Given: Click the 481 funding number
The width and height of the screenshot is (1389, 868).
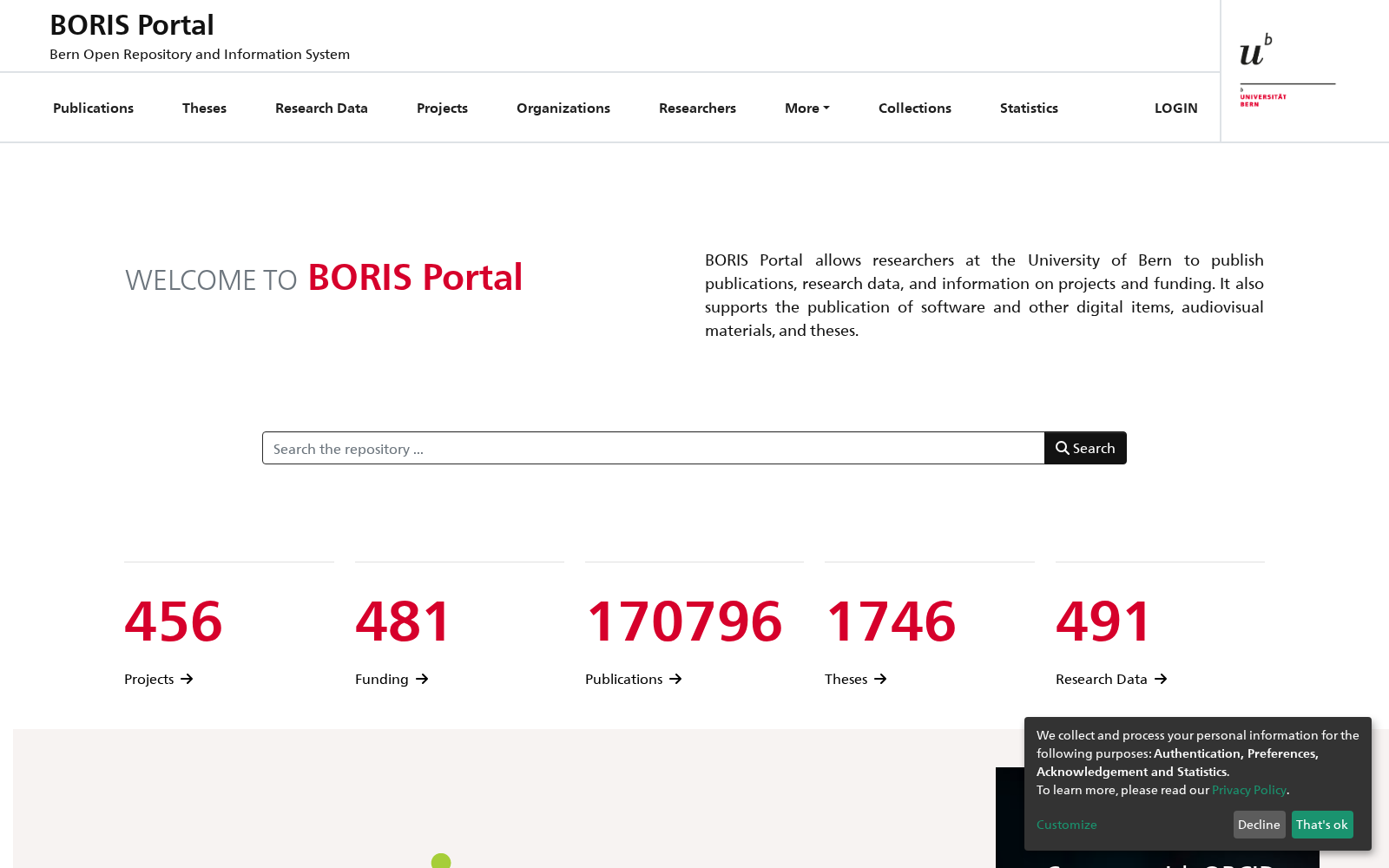Looking at the screenshot, I should [403, 621].
